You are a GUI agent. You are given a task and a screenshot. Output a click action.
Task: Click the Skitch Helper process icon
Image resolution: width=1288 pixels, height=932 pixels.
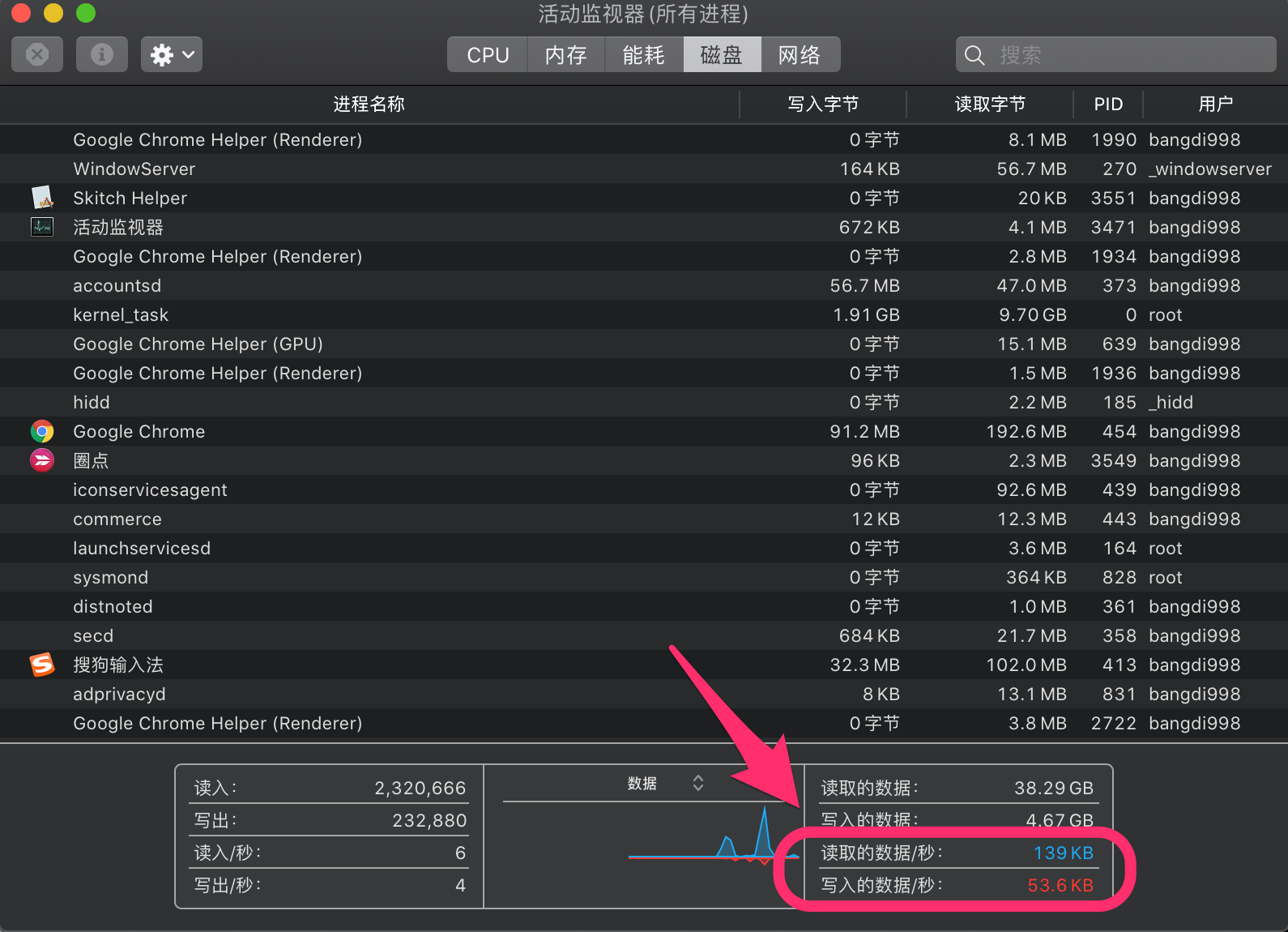pos(42,198)
